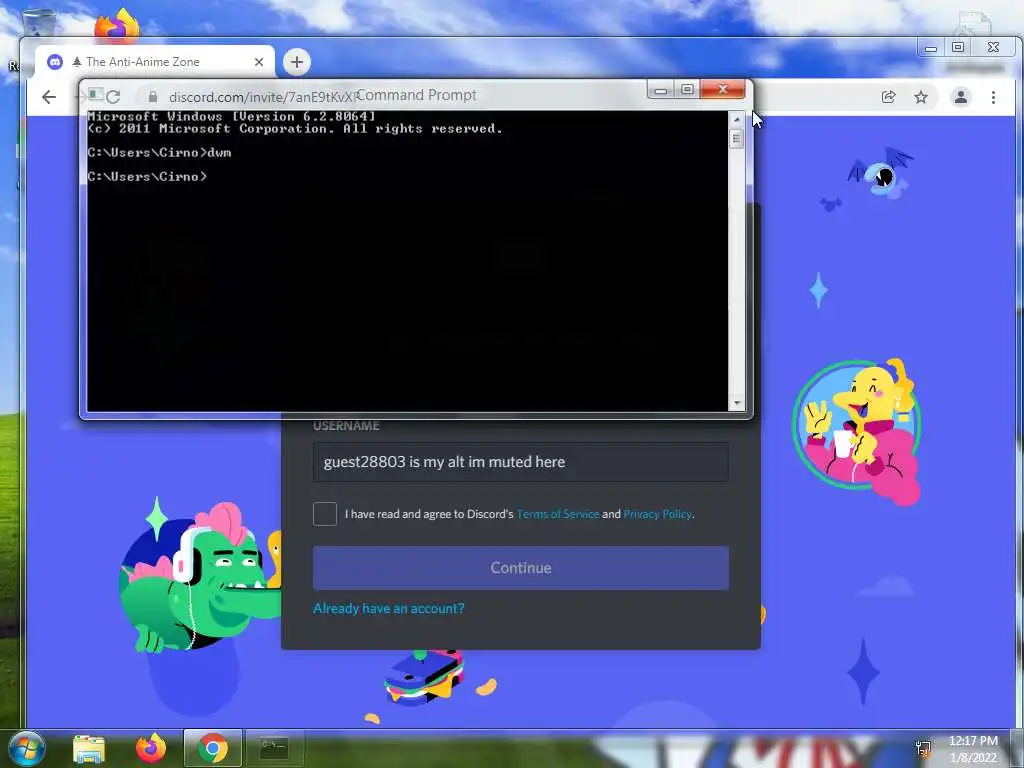Close the Command Prompt window
Viewport: 1024px width, 768px height.
[x=722, y=89]
